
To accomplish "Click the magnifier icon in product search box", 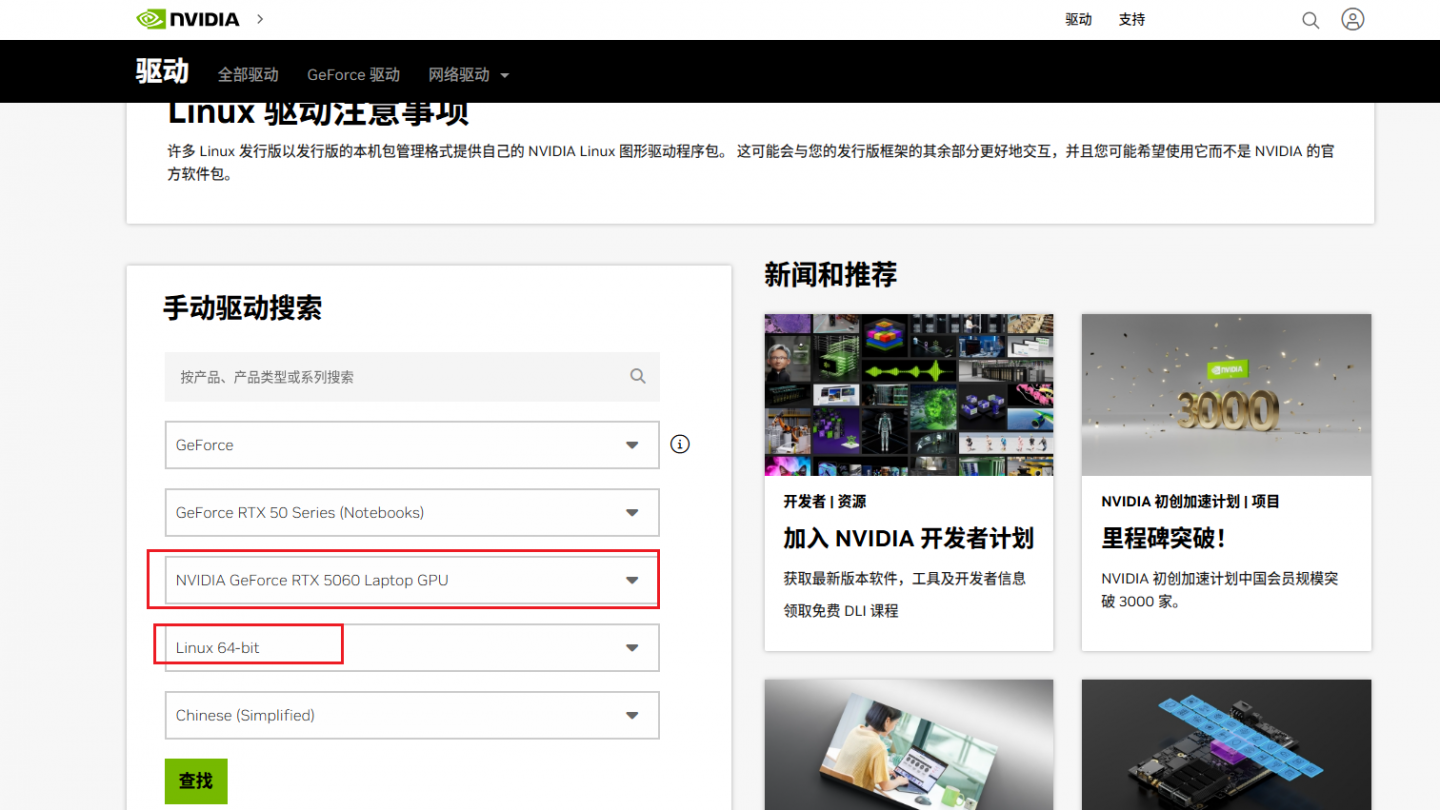I will click(638, 376).
